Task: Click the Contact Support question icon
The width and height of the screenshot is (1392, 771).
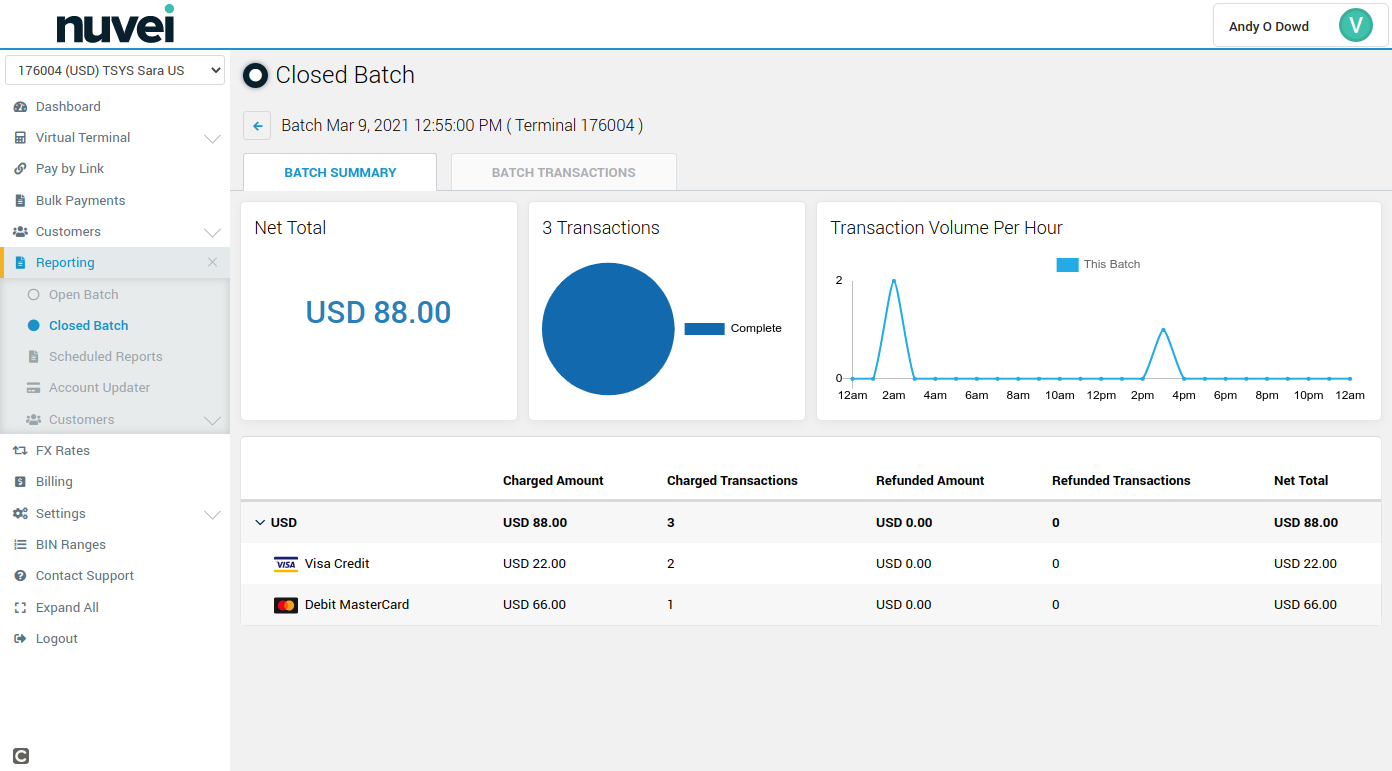Action: click(20, 576)
